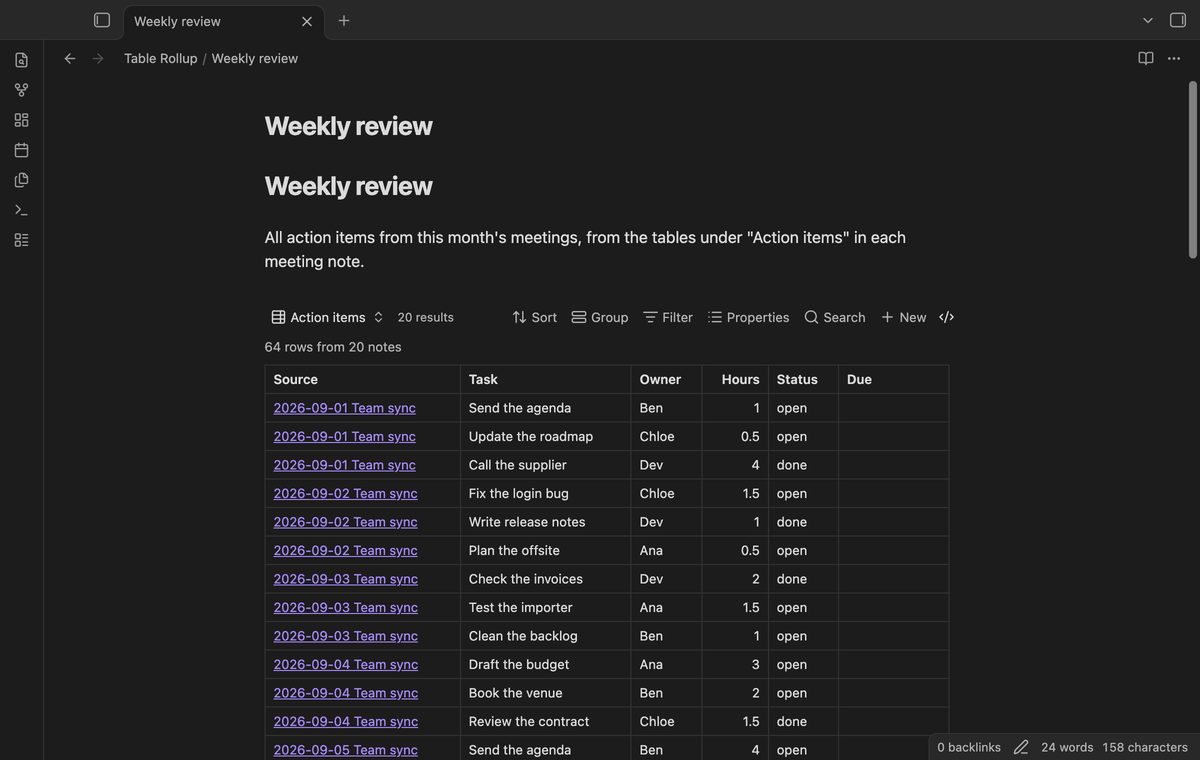Open source link for Write release notes row
Image resolution: width=1200 pixels, height=760 pixels.
click(x=346, y=522)
